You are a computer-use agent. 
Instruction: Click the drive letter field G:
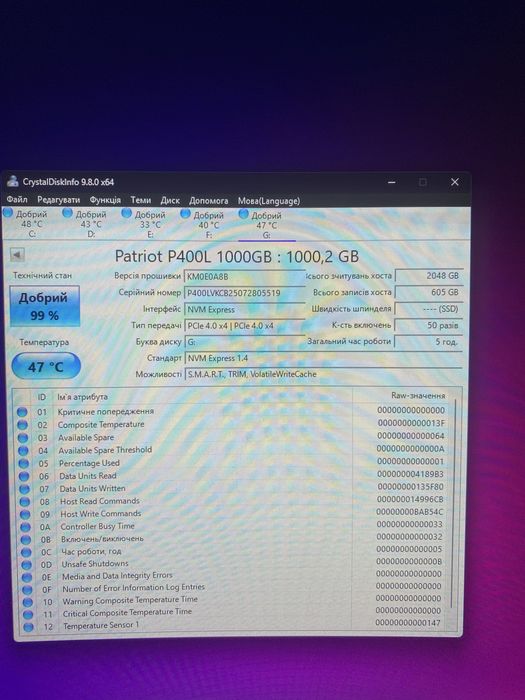click(x=244, y=342)
